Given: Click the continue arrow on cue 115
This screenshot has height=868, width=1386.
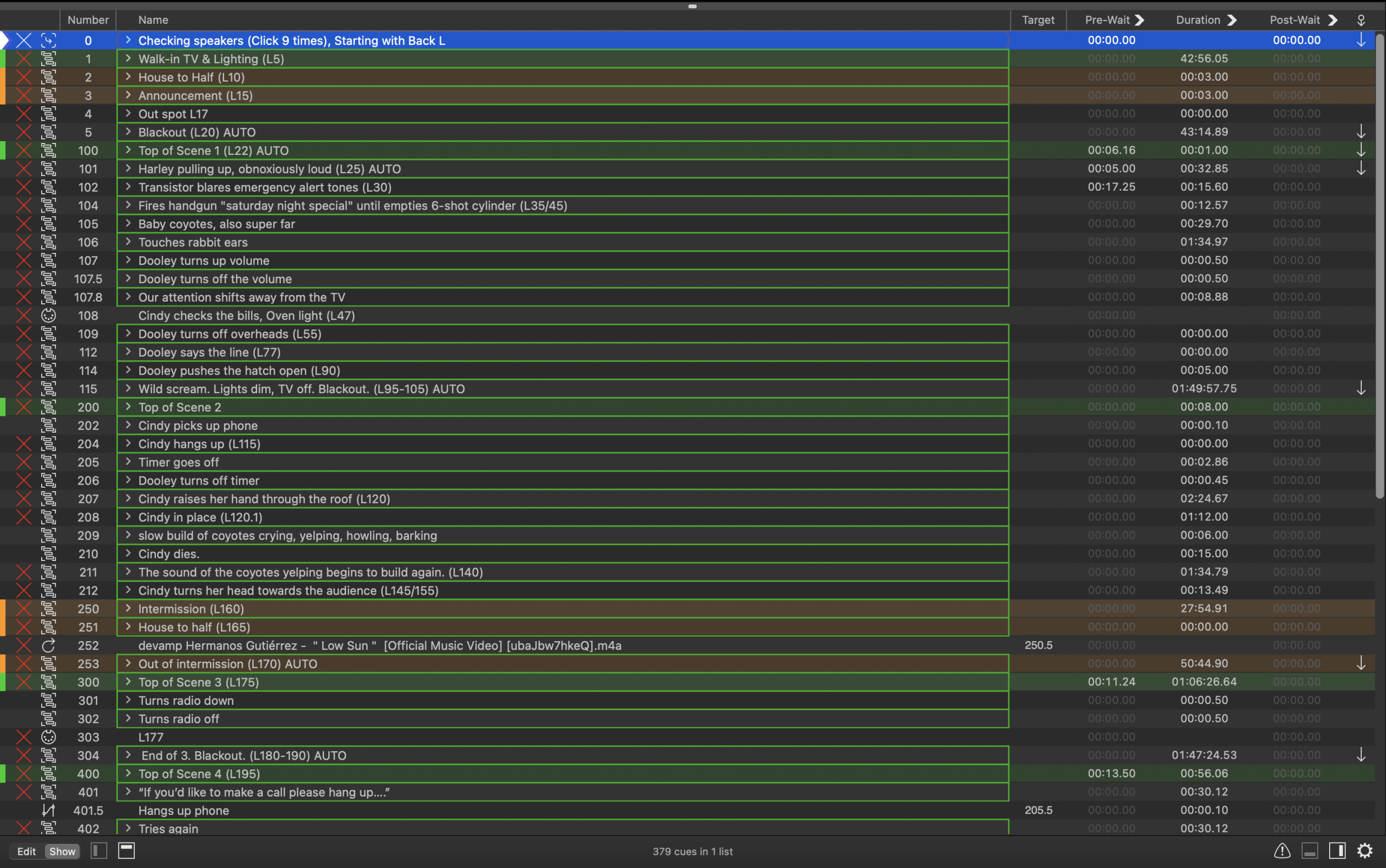Looking at the screenshot, I should (x=1361, y=389).
